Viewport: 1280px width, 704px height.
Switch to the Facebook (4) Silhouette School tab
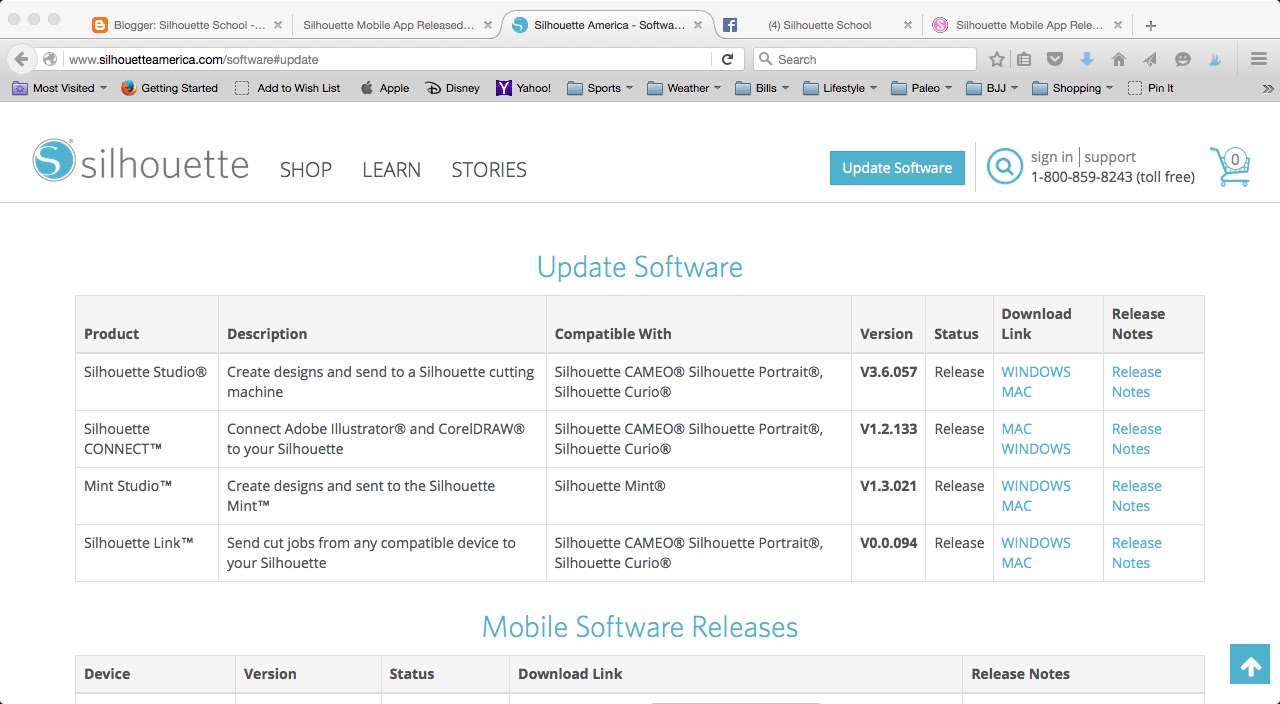pyautogui.click(x=816, y=25)
